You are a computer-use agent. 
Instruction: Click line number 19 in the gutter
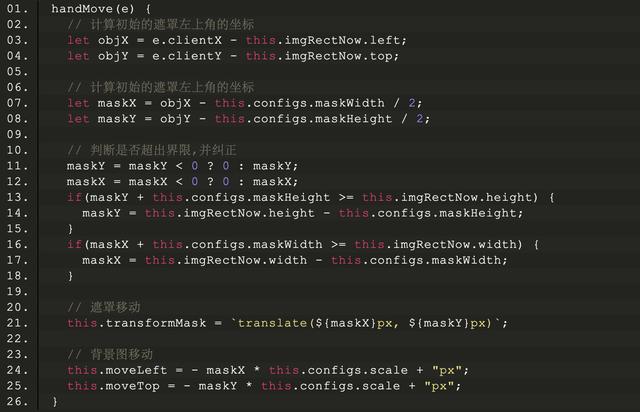click(18, 292)
